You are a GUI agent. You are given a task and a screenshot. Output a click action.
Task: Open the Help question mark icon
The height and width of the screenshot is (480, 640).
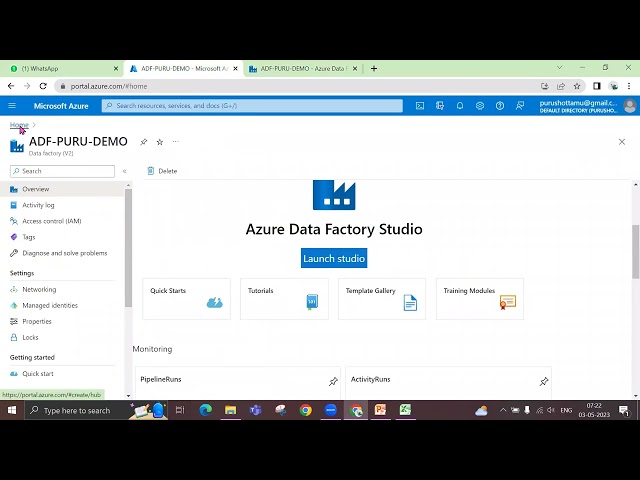pos(500,106)
